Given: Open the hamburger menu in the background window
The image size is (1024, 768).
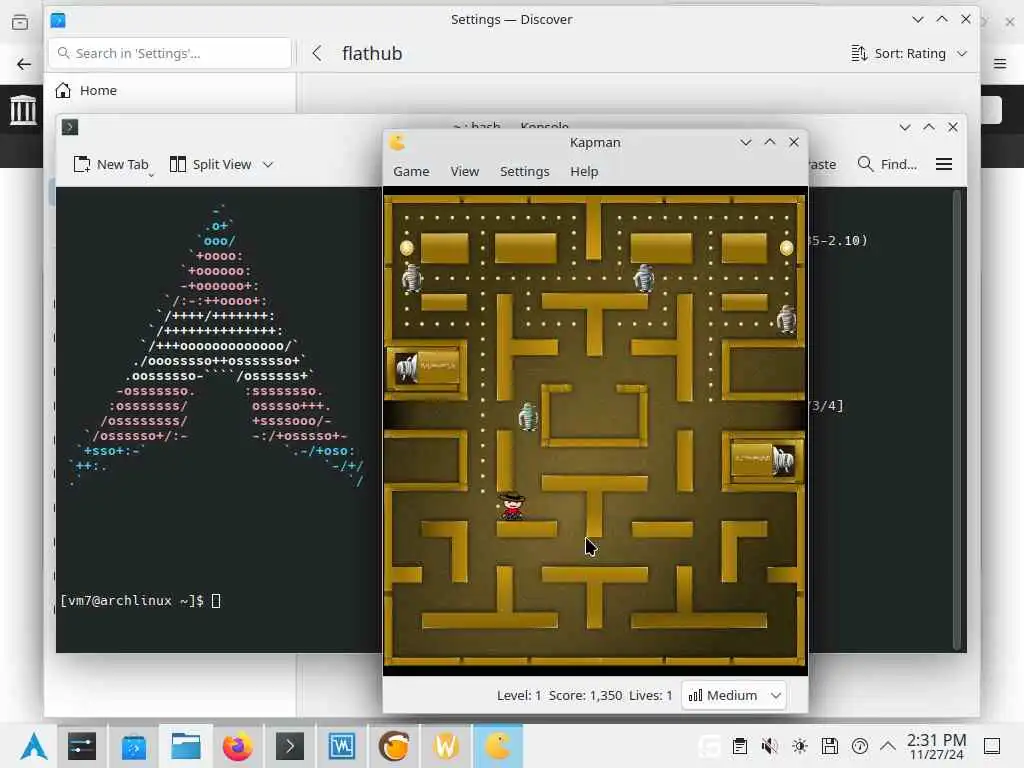Looking at the screenshot, I should pos(1000,63).
